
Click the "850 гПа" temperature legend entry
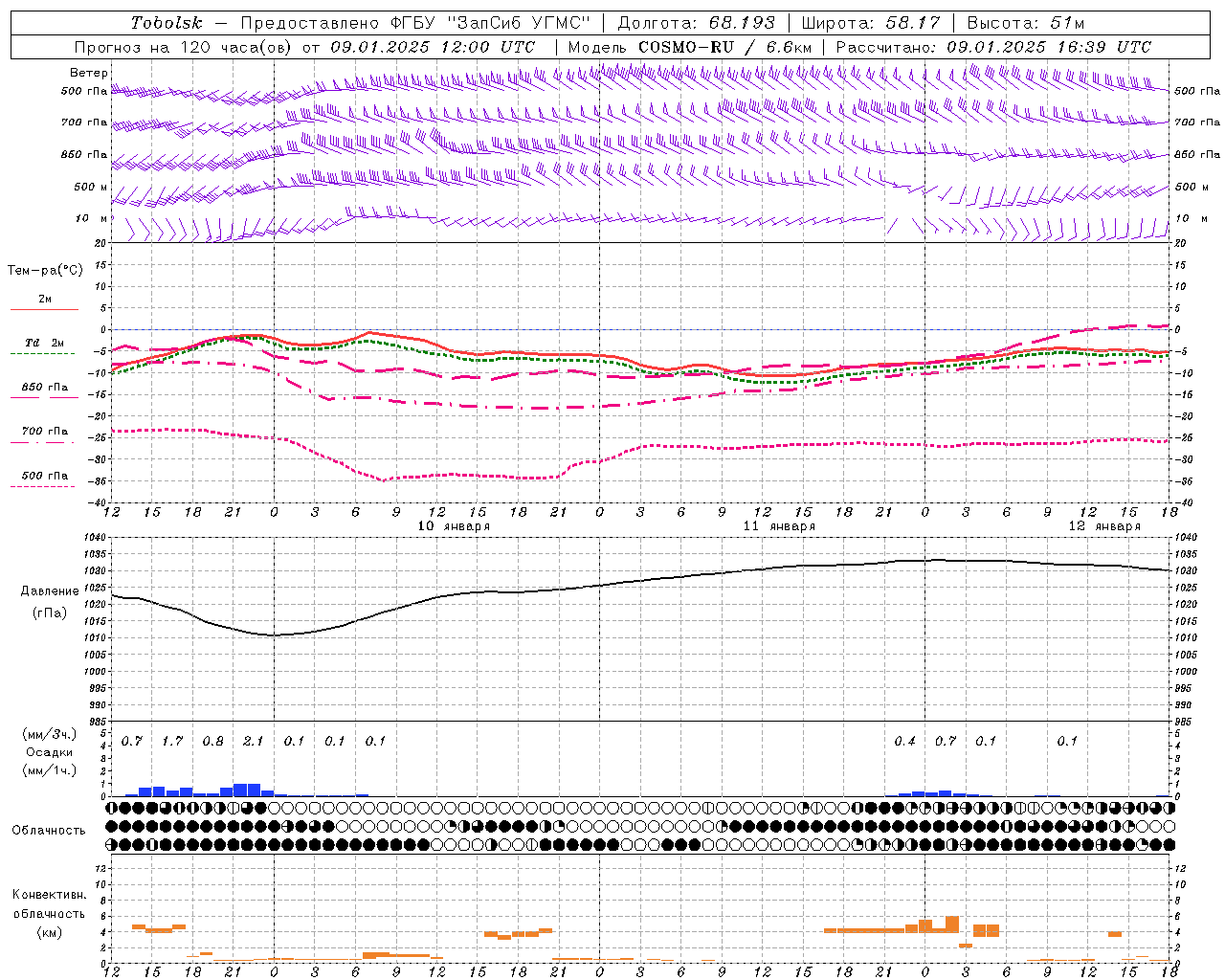(x=45, y=388)
